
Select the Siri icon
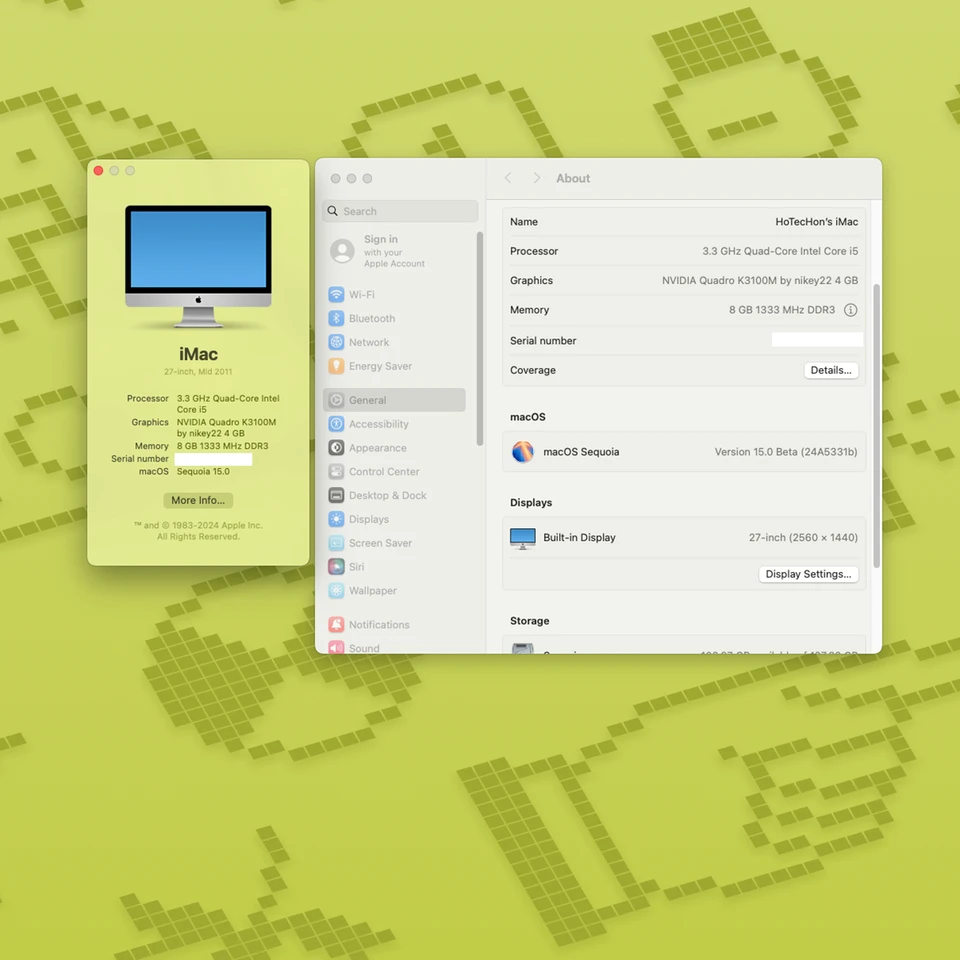(336, 567)
